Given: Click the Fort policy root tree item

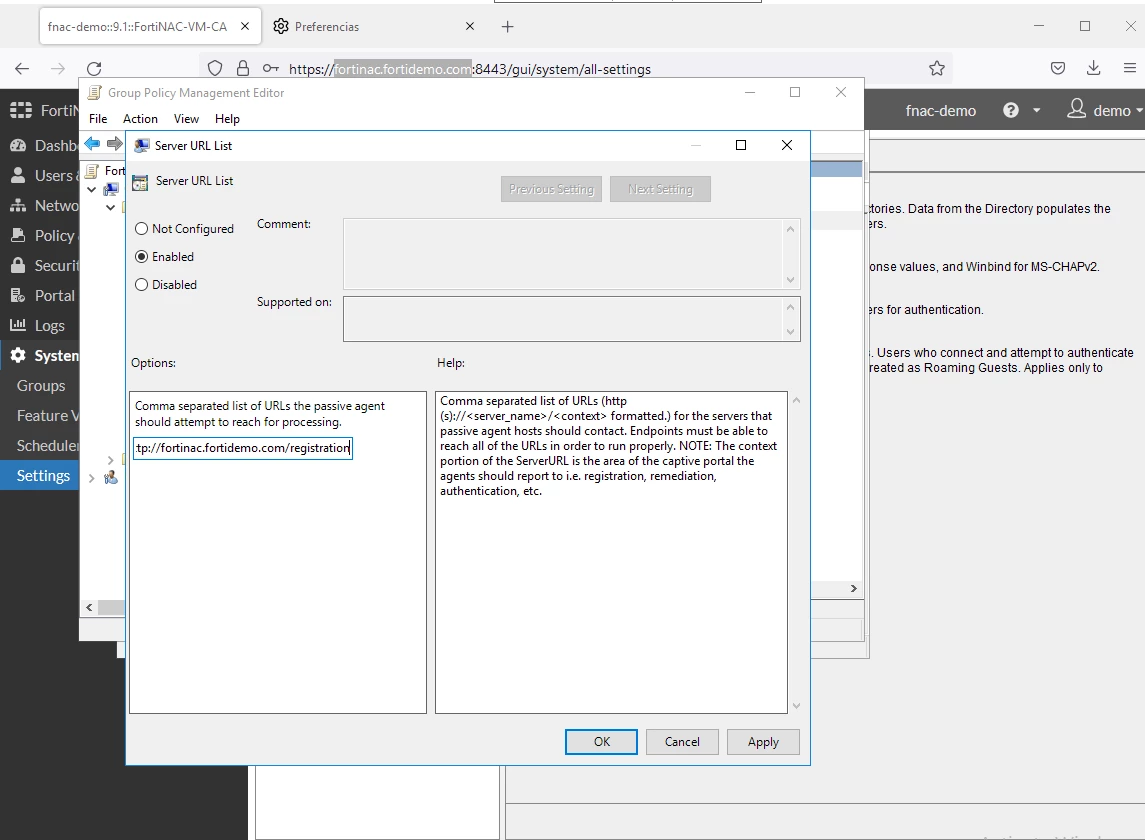Looking at the screenshot, I should point(106,171).
